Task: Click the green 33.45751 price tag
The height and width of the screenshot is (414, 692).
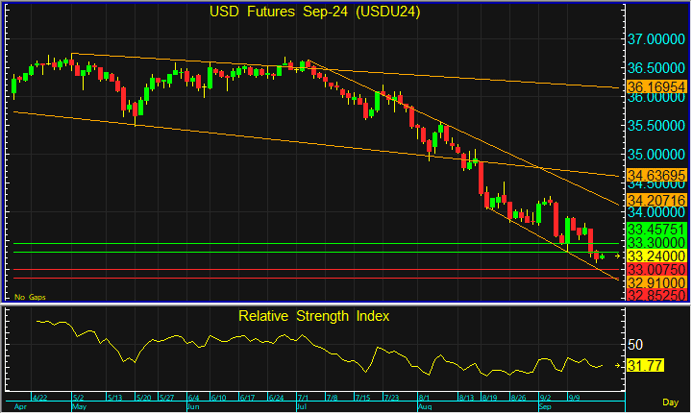Action: (x=656, y=229)
